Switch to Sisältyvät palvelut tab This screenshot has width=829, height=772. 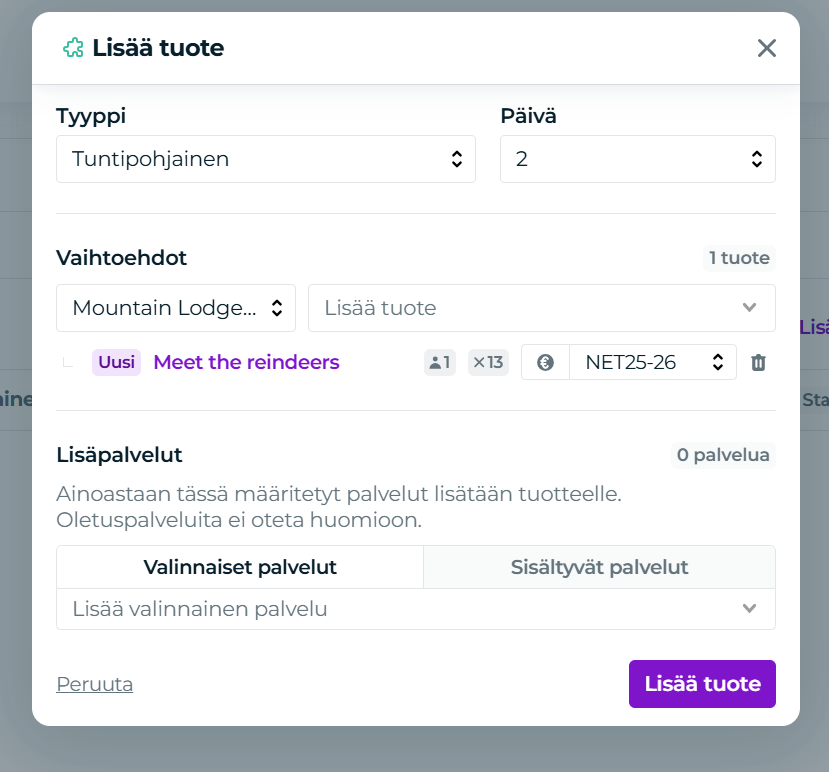(x=599, y=567)
